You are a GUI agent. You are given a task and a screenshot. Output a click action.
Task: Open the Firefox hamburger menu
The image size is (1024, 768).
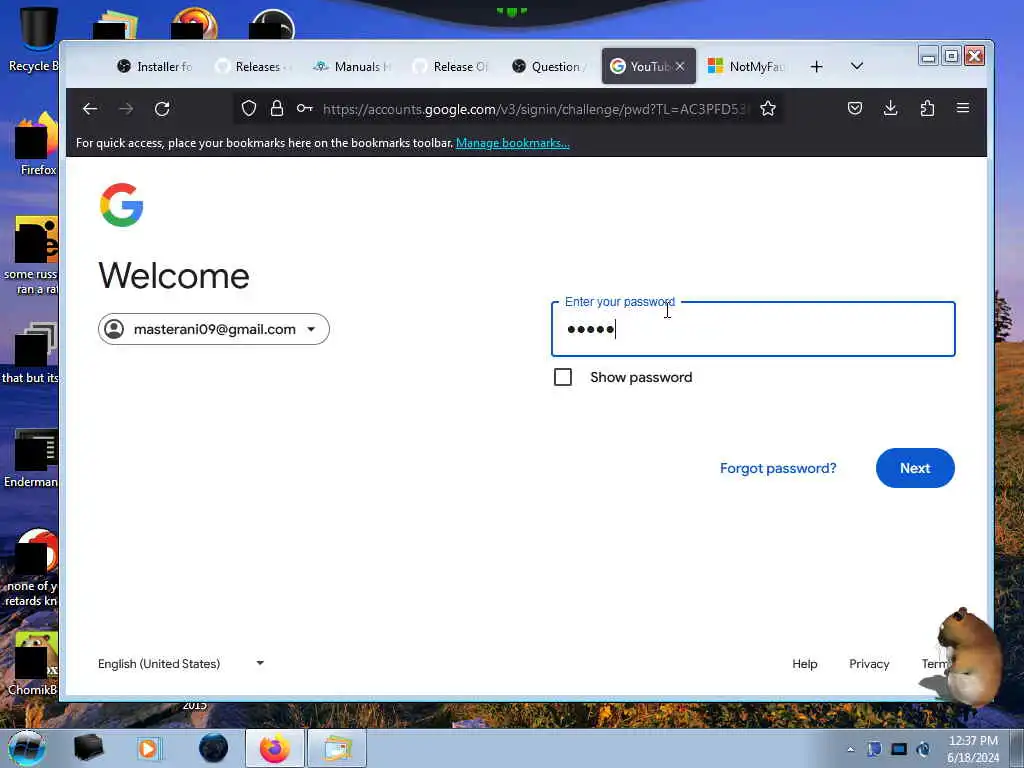click(963, 108)
